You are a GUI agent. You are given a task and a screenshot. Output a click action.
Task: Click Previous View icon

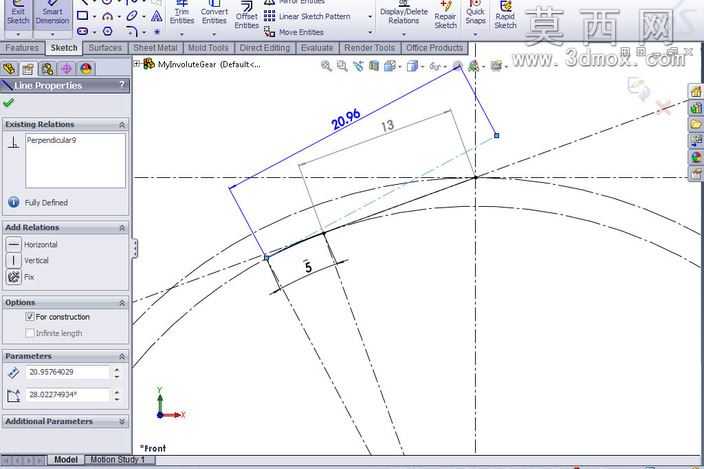358,66
